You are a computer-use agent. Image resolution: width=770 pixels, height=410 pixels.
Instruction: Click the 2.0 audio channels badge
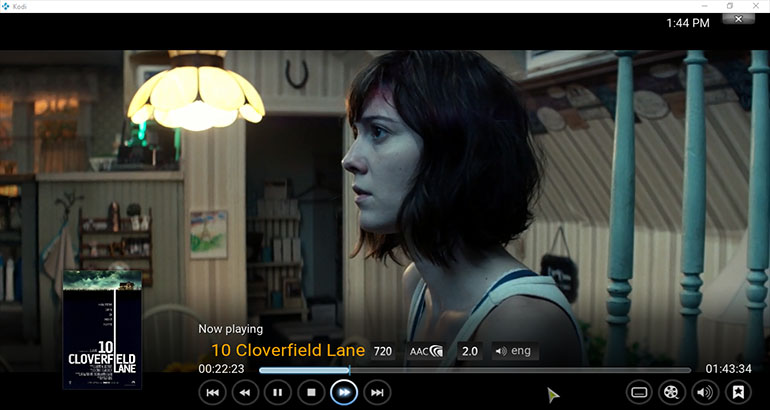click(470, 351)
